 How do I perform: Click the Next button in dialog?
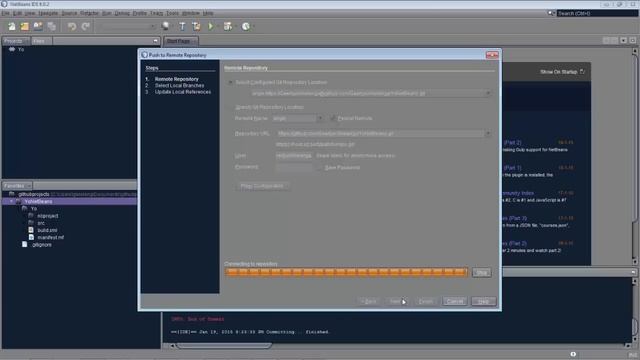coord(396,301)
